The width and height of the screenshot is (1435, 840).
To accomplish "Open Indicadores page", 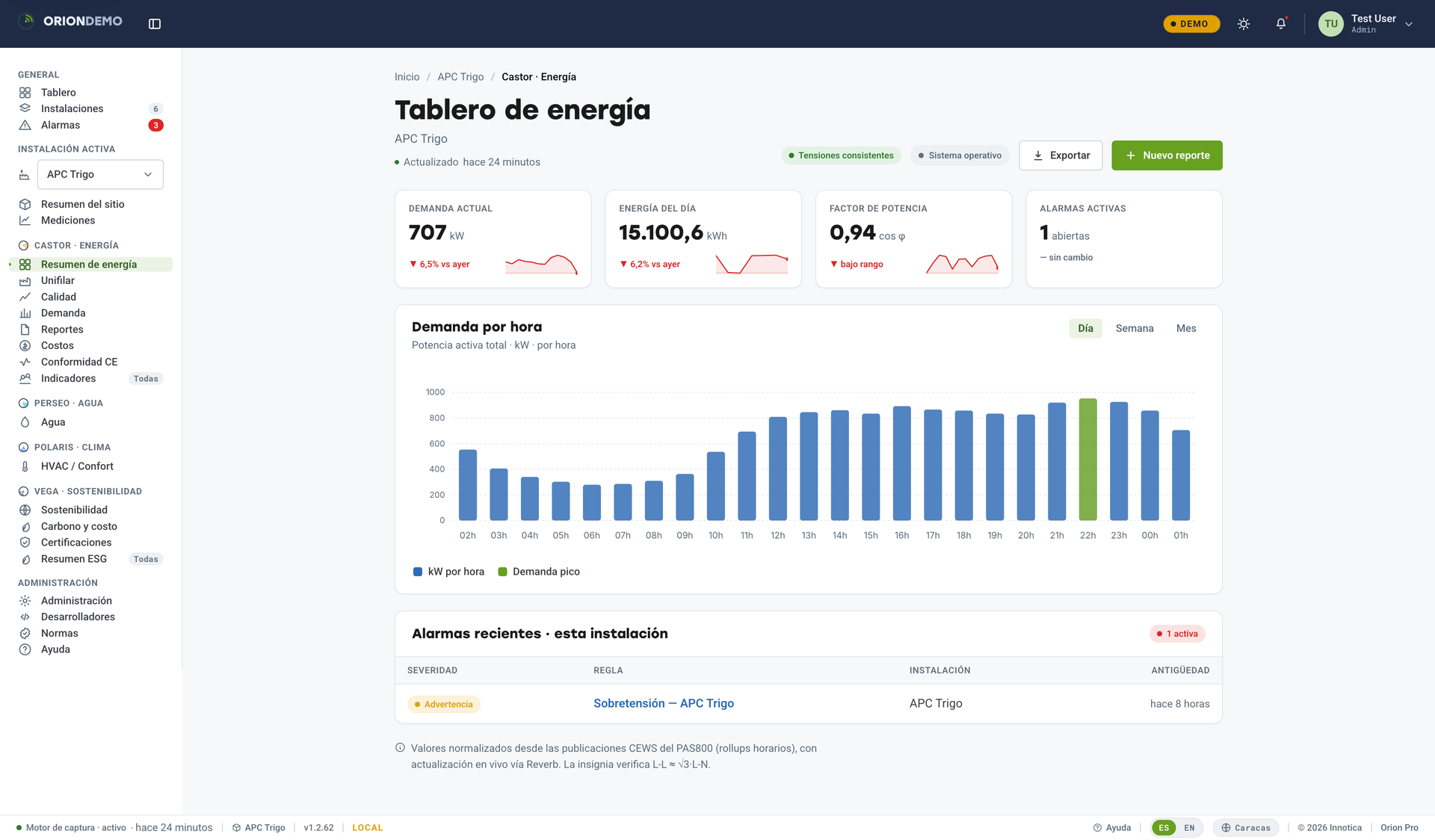I will click(68, 379).
